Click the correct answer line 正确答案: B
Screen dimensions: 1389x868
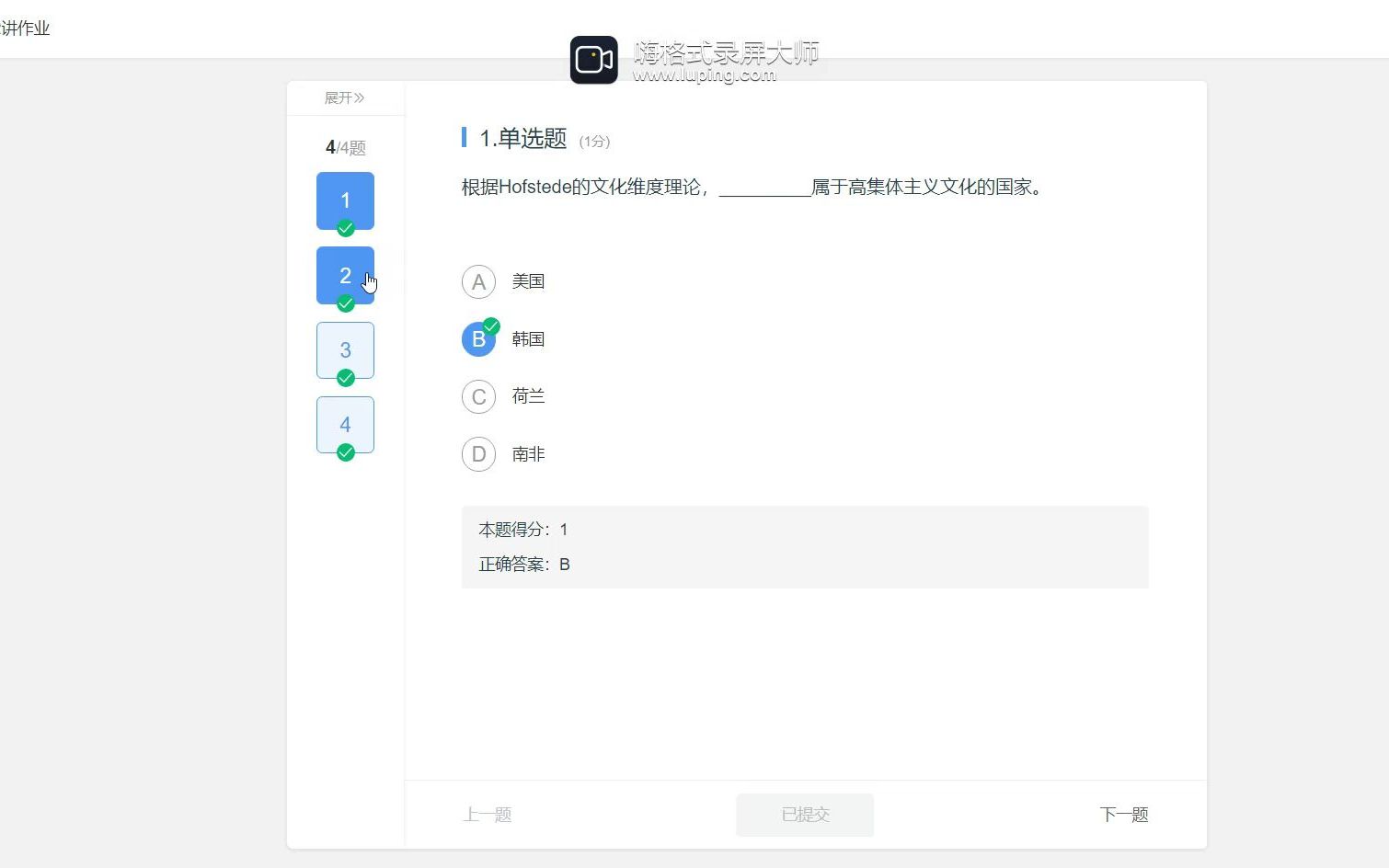click(524, 565)
